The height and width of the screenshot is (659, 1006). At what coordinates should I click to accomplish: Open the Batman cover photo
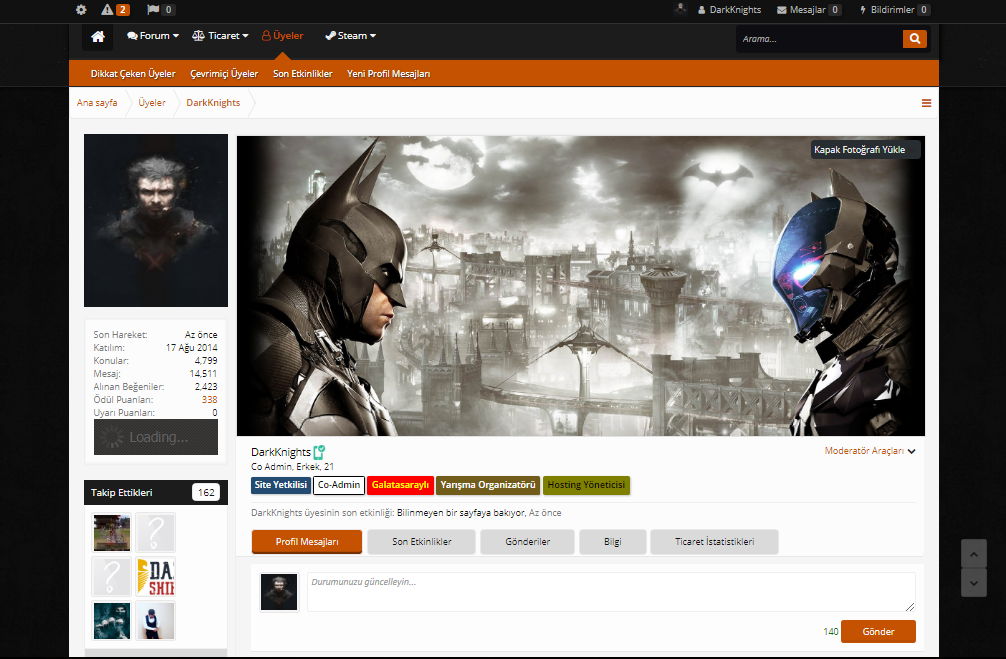(x=581, y=286)
